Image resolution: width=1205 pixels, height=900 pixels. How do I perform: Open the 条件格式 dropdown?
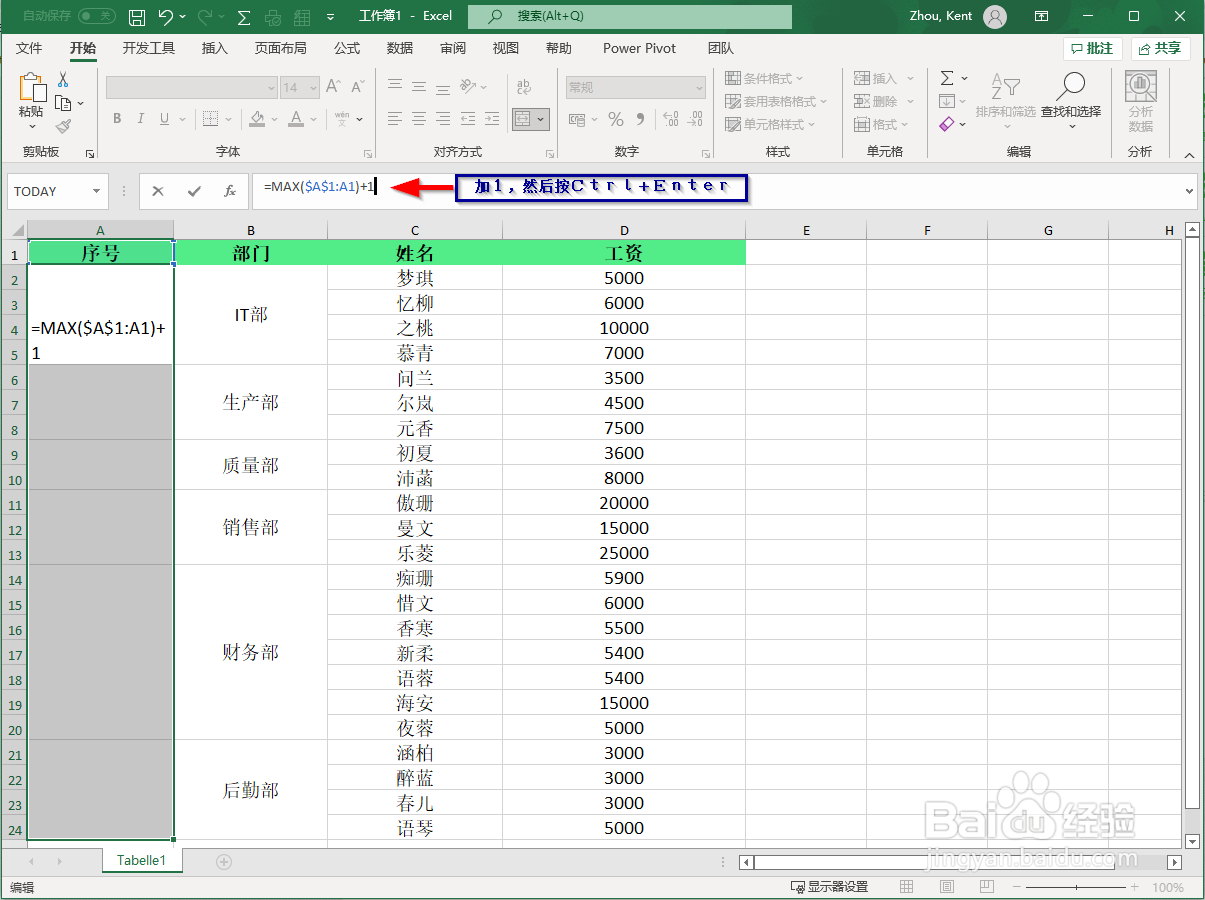(765, 78)
